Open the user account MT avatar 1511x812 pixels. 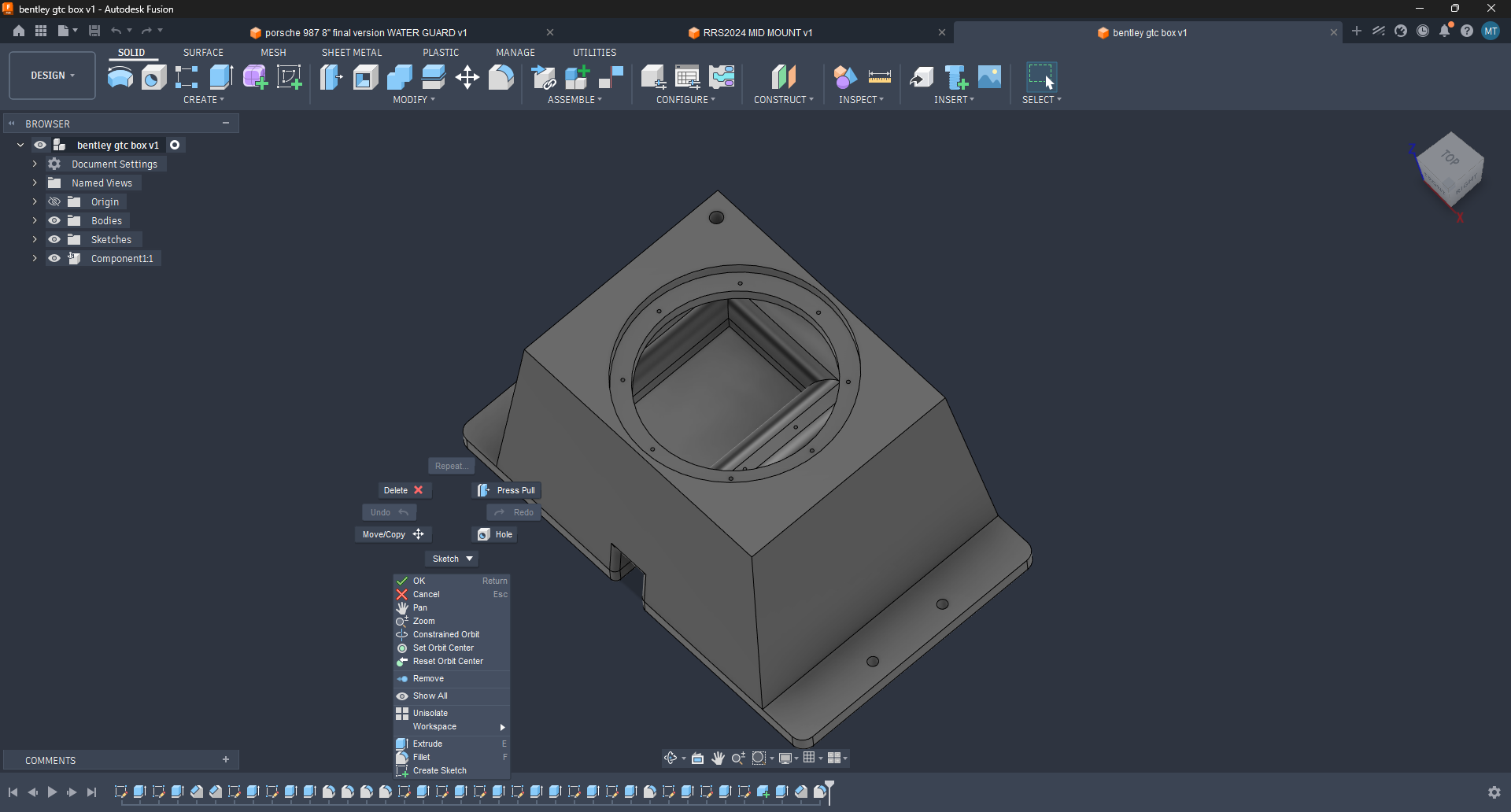1491,31
